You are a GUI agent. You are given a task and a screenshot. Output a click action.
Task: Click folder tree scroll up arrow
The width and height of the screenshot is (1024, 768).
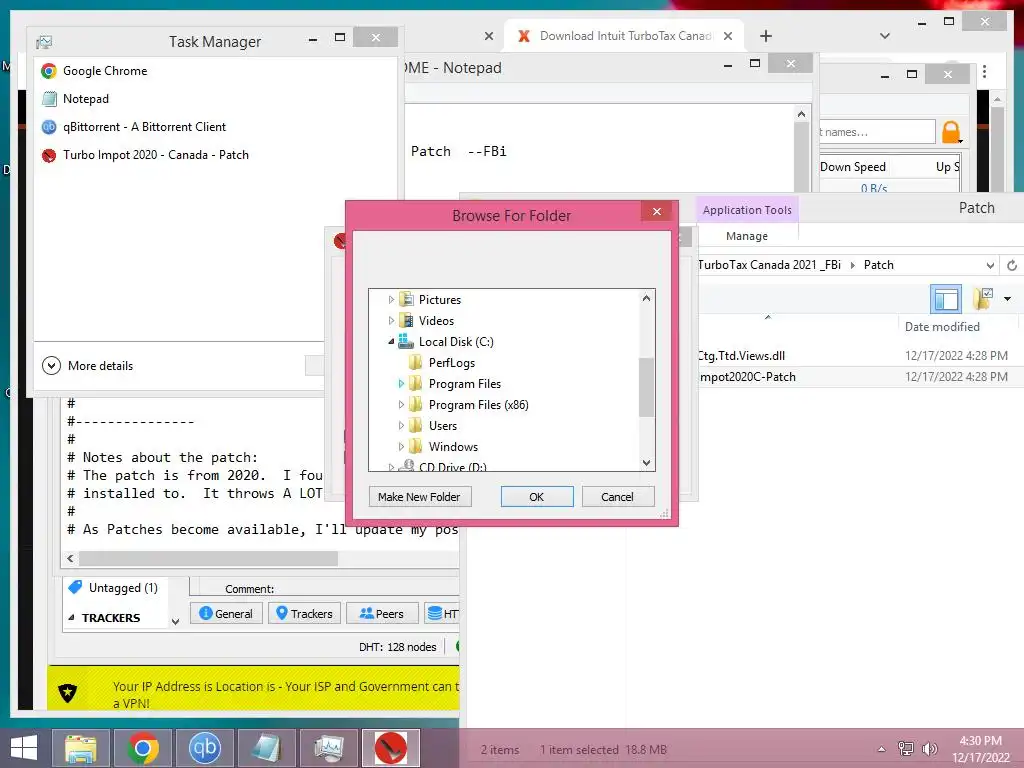(x=646, y=298)
